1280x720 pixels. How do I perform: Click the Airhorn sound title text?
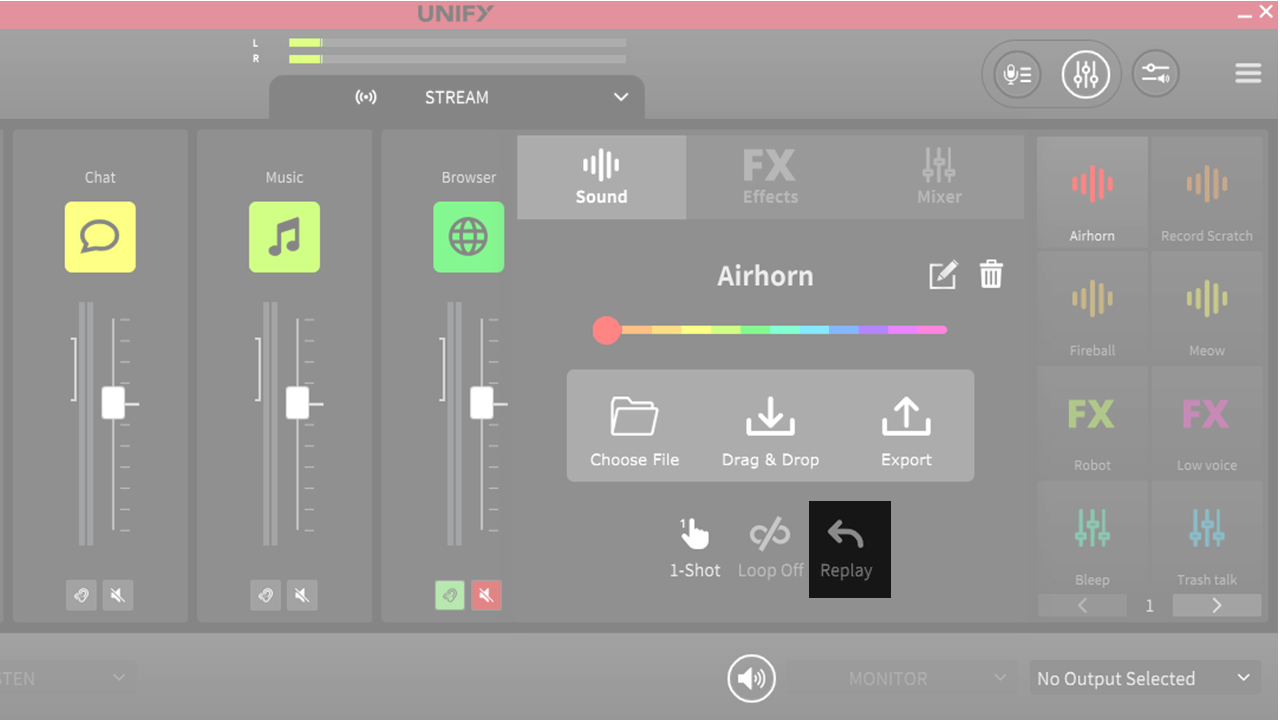(765, 276)
